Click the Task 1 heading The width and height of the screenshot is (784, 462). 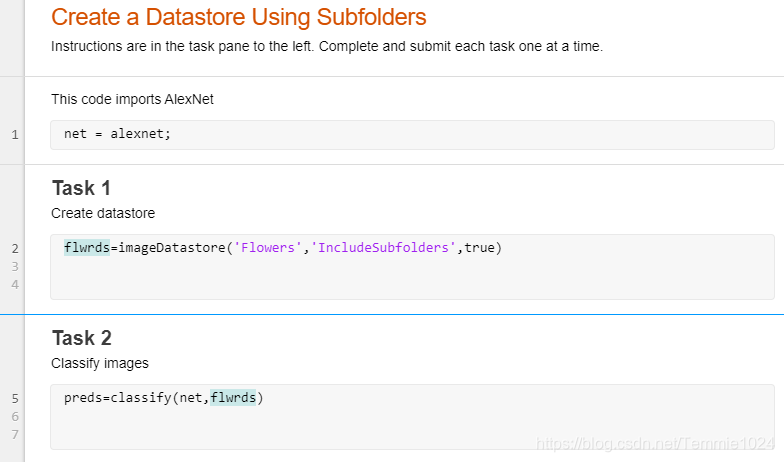[x=81, y=188]
